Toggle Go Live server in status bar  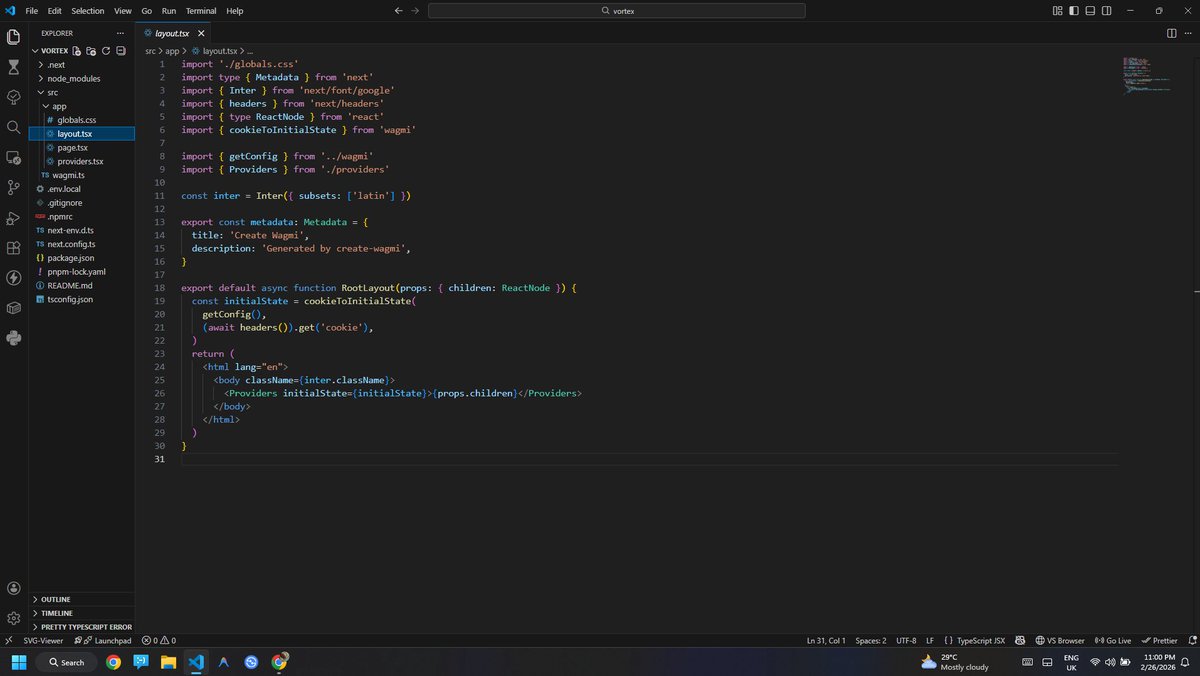click(x=1113, y=640)
